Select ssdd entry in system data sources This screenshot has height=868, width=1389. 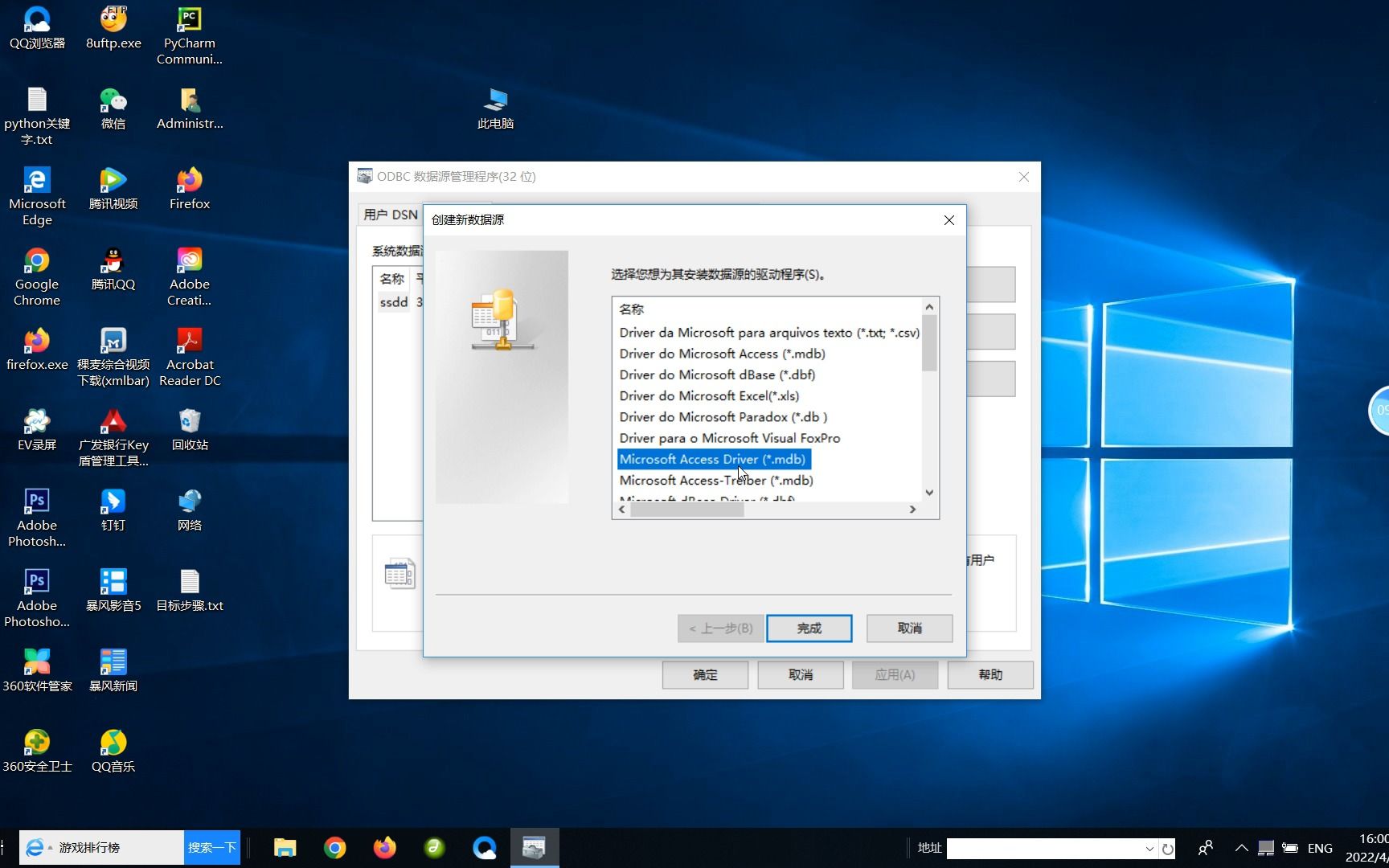(x=394, y=302)
